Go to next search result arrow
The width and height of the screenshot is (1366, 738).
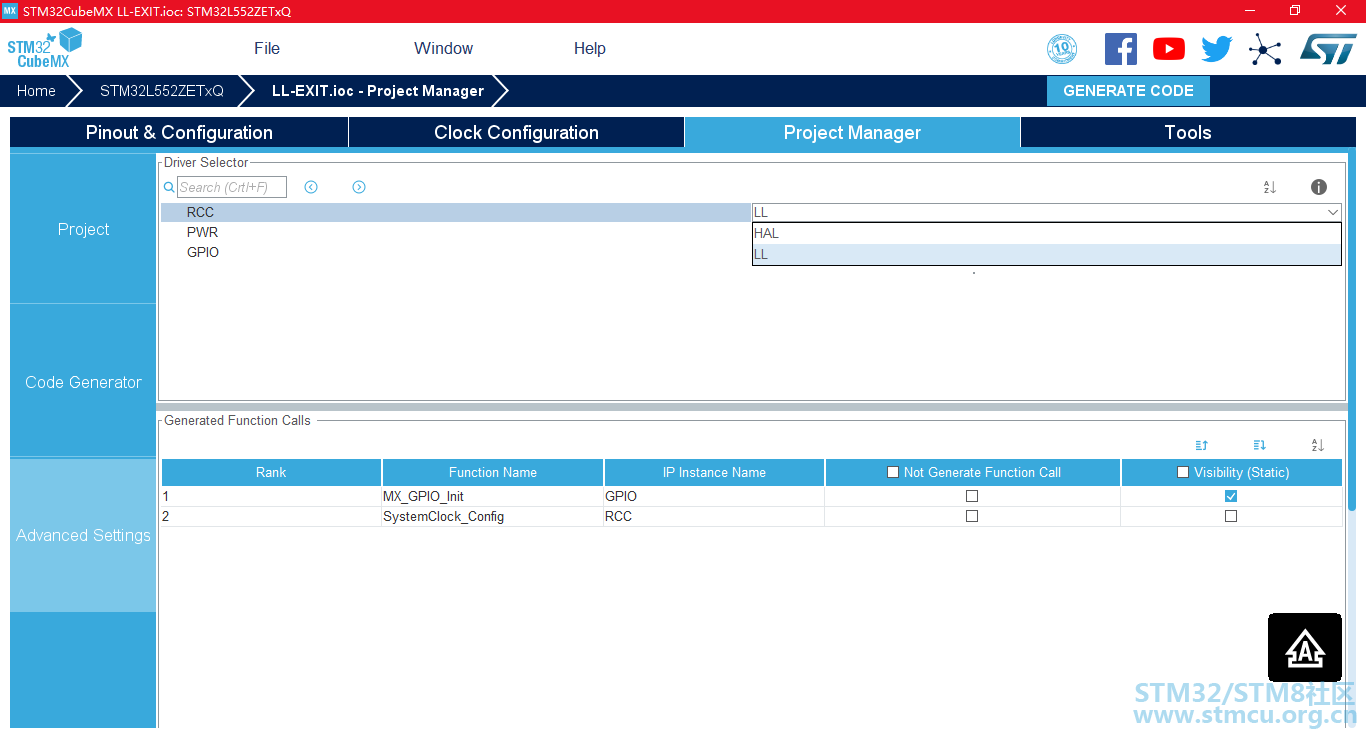359,187
